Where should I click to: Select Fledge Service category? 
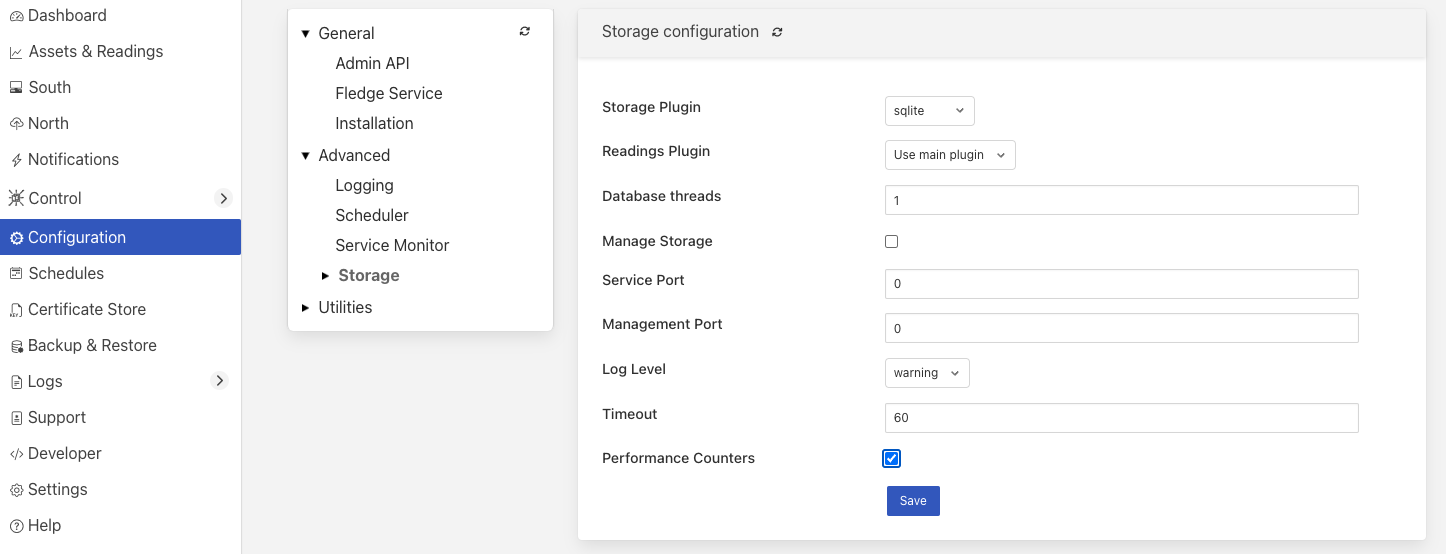tap(389, 94)
